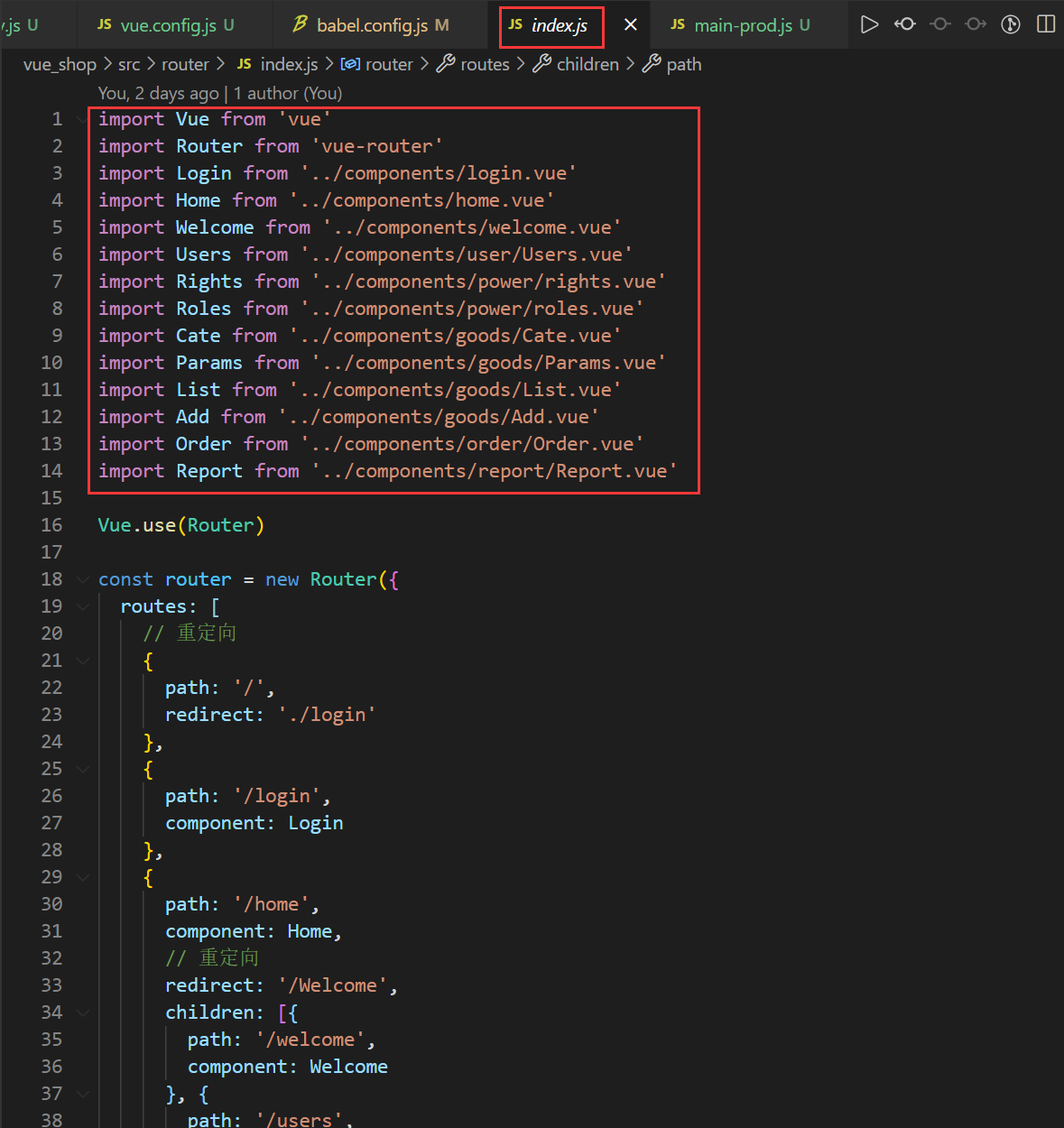1064x1128 pixels.
Task: Click the '/home' path string
Action: [x=272, y=904]
